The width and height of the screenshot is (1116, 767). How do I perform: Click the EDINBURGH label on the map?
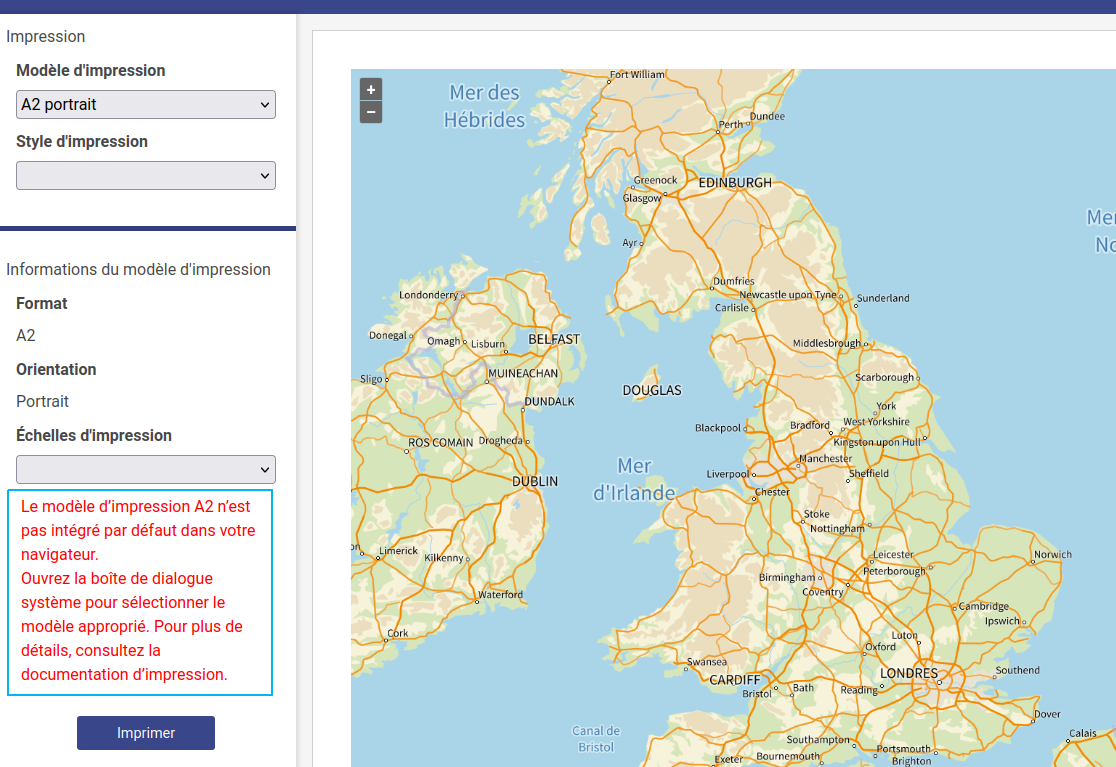735,183
